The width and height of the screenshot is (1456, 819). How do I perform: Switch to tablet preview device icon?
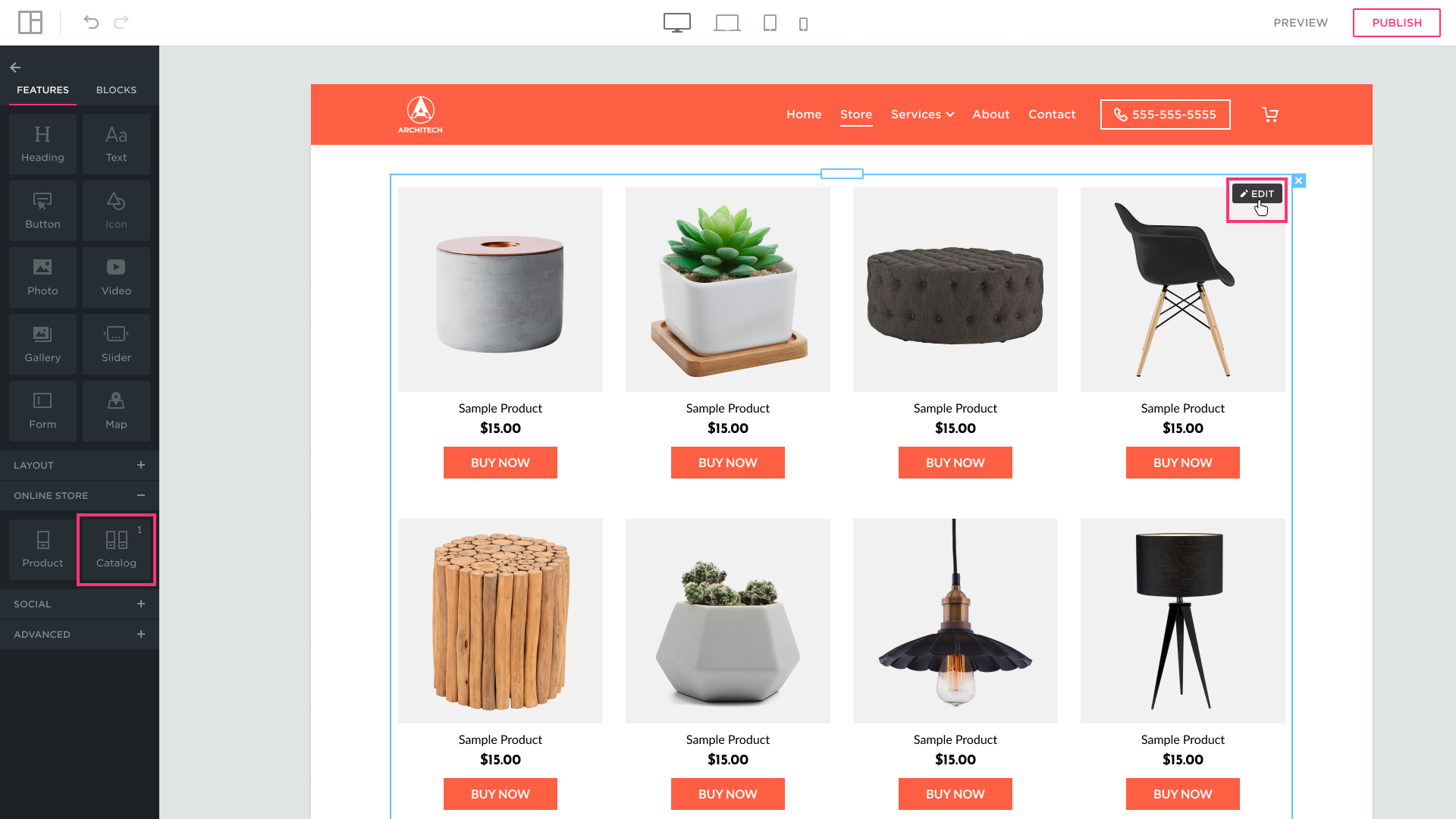770,24
